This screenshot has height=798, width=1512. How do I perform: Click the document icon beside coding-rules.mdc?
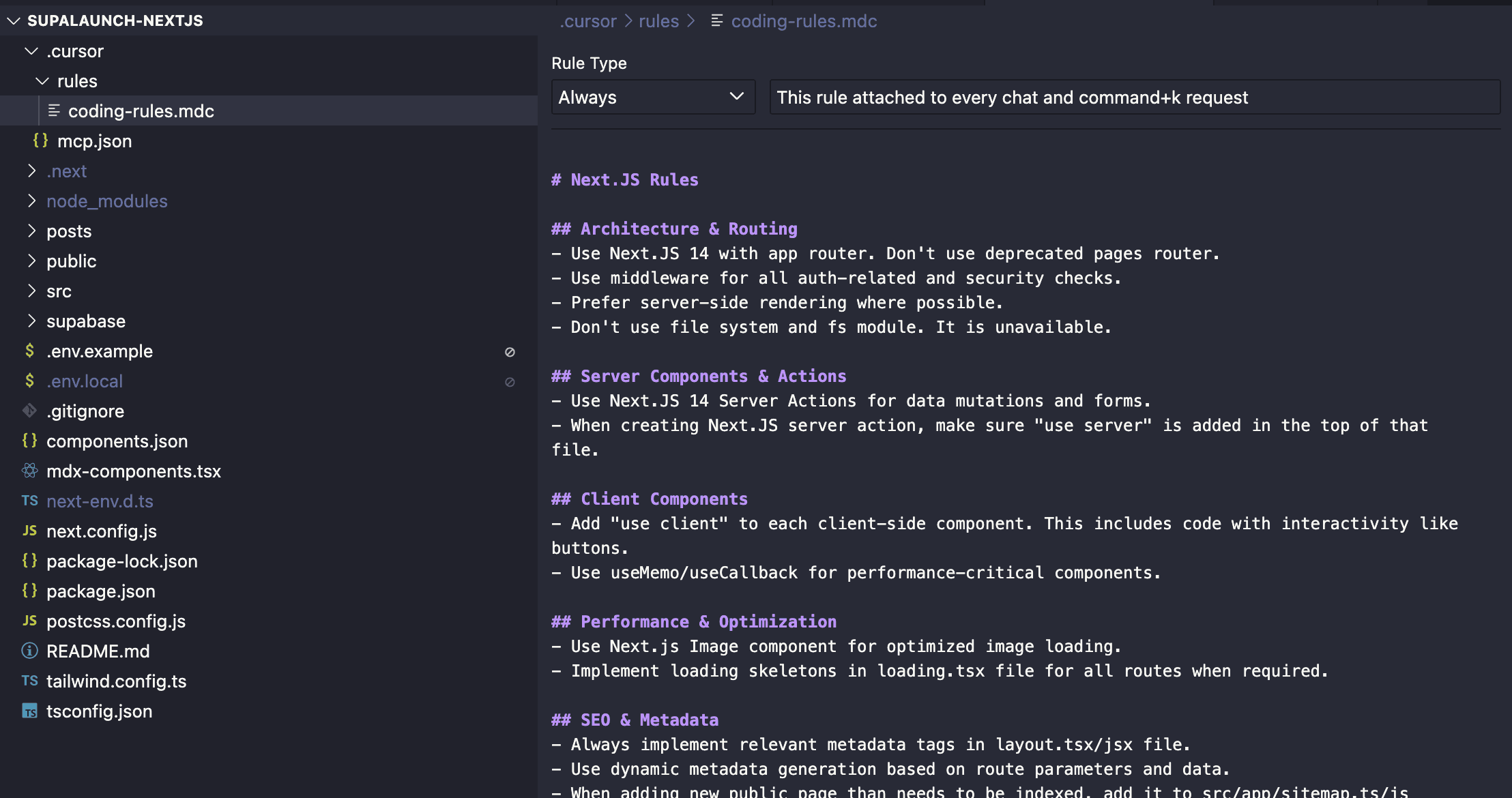click(x=55, y=110)
